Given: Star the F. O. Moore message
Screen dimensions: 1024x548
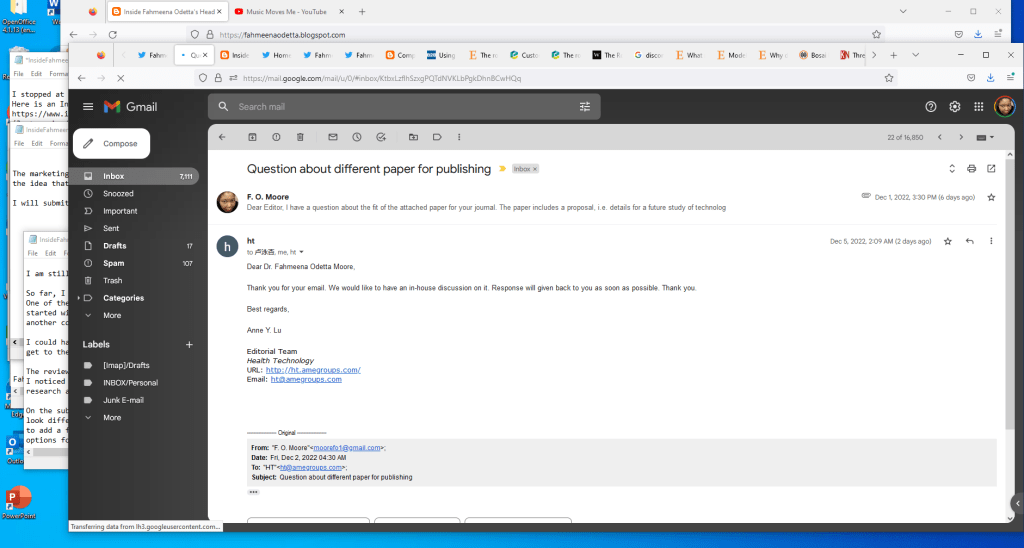Looking at the screenshot, I should tap(990, 197).
